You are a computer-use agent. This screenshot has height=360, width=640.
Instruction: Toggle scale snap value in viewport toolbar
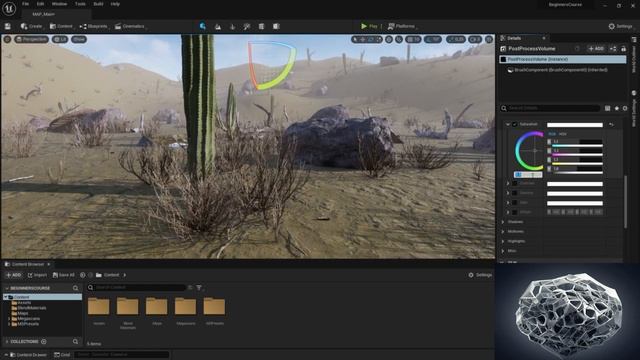point(456,39)
